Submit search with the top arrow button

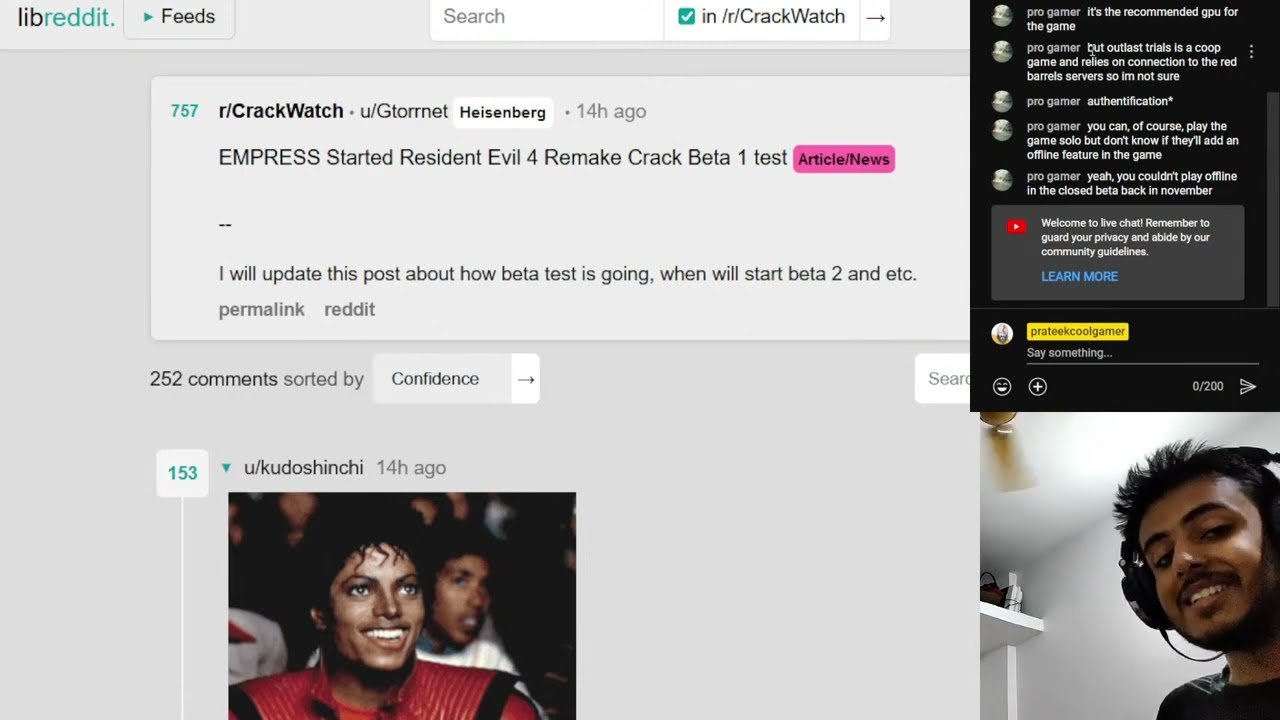(x=875, y=17)
